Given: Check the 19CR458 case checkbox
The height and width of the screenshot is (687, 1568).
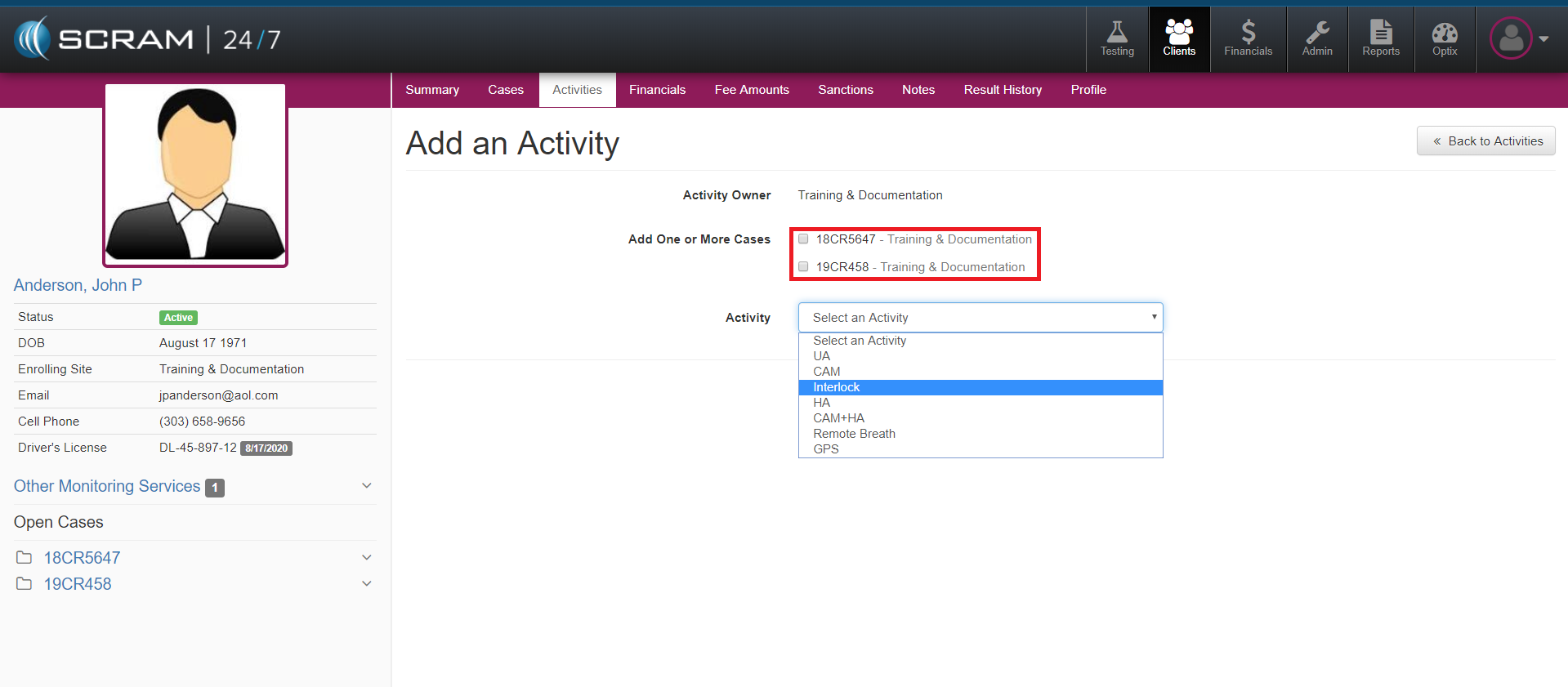Looking at the screenshot, I should click(803, 267).
